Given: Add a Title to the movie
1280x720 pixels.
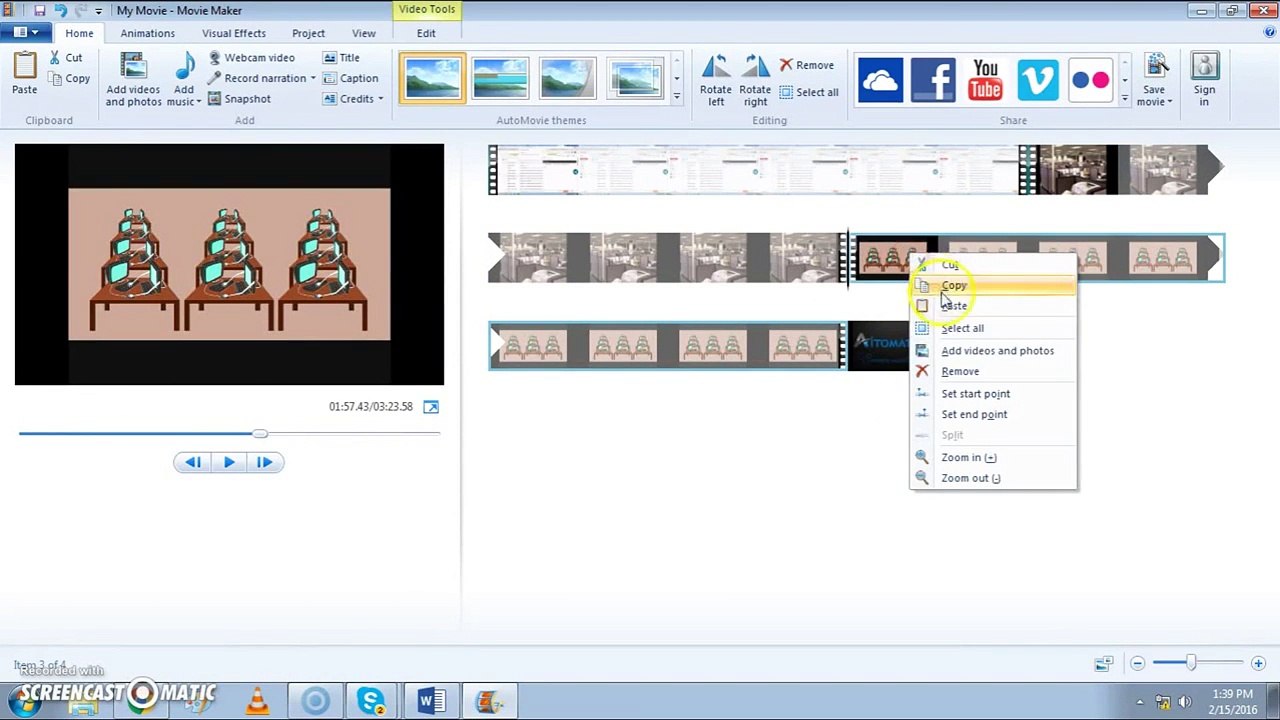Looking at the screenshot, I should click(341, 58).
